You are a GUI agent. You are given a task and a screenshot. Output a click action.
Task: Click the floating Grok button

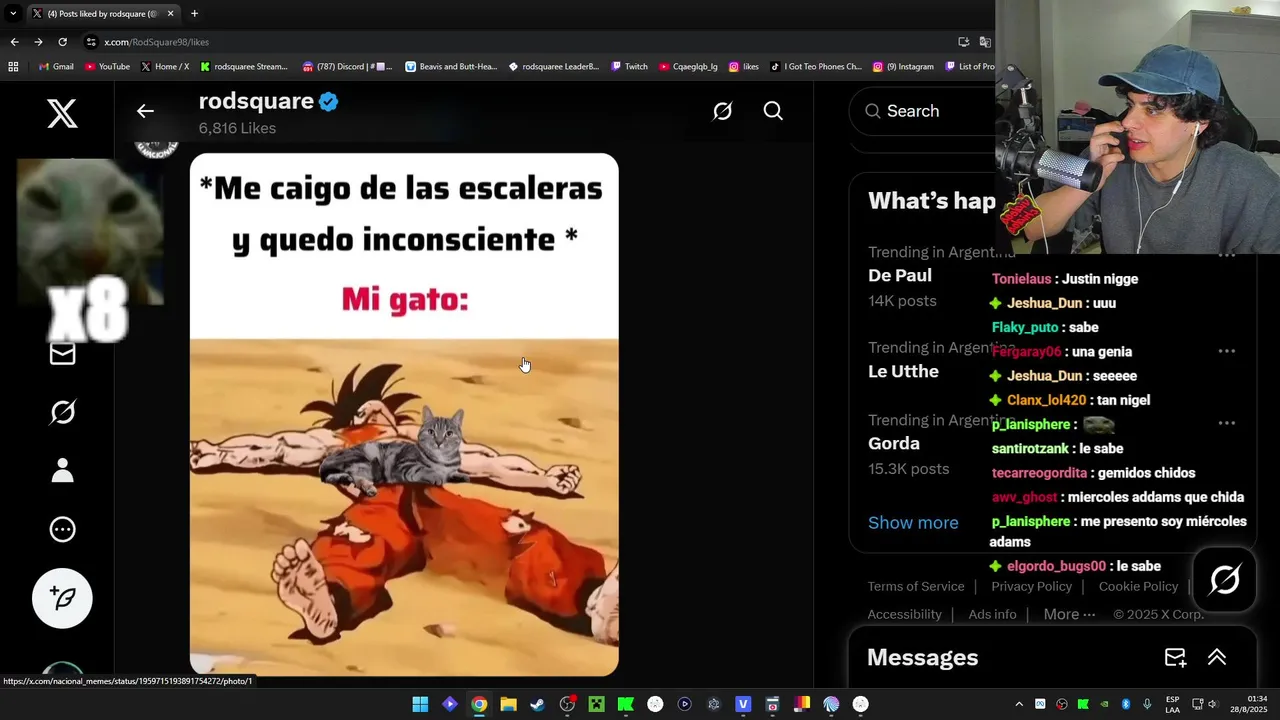point(1225,580)
